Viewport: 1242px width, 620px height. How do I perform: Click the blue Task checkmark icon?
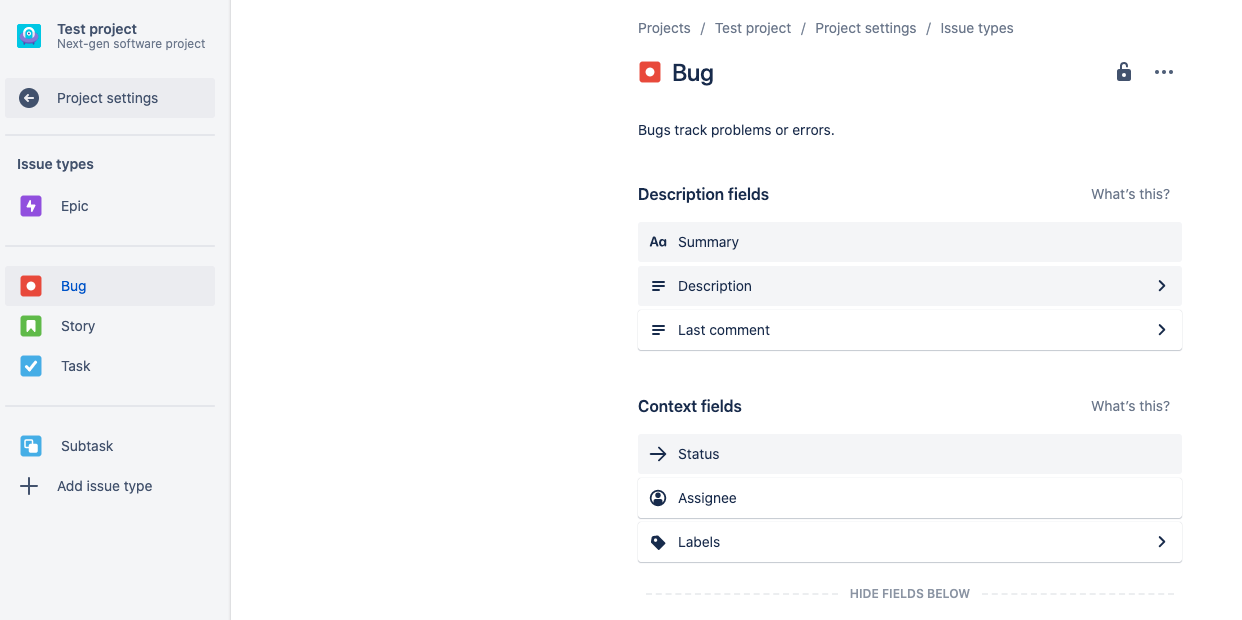30,365
